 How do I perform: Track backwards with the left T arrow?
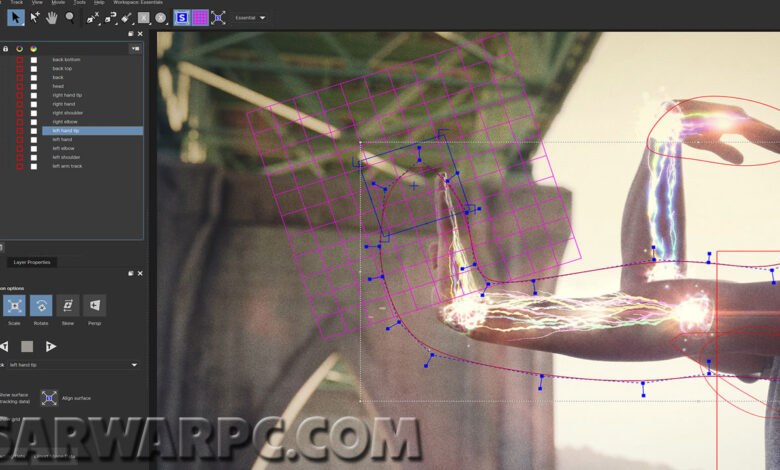[x=4, y=346]
